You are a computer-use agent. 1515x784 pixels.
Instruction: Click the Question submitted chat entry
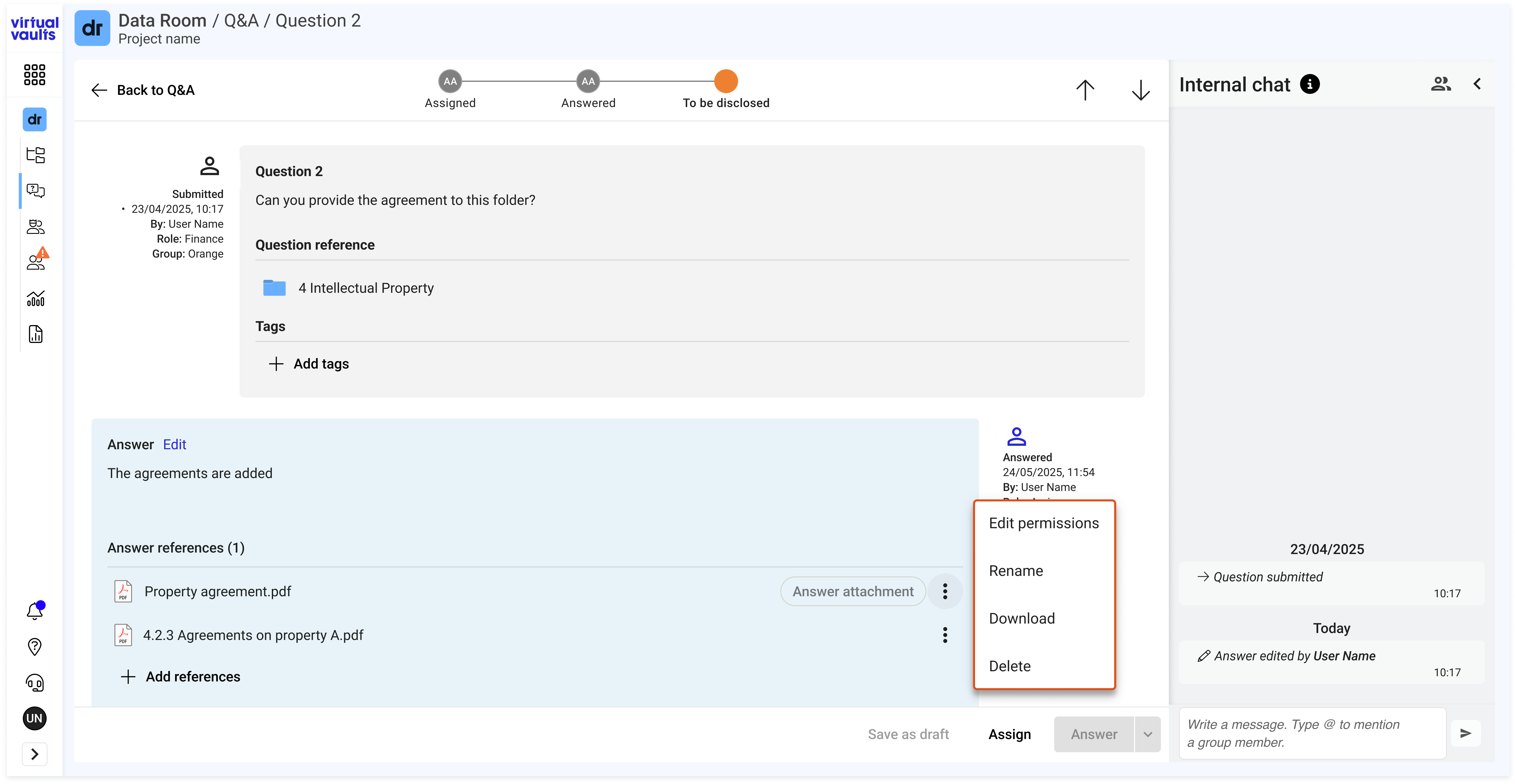pyautogui.click(x=1332, y=584)
